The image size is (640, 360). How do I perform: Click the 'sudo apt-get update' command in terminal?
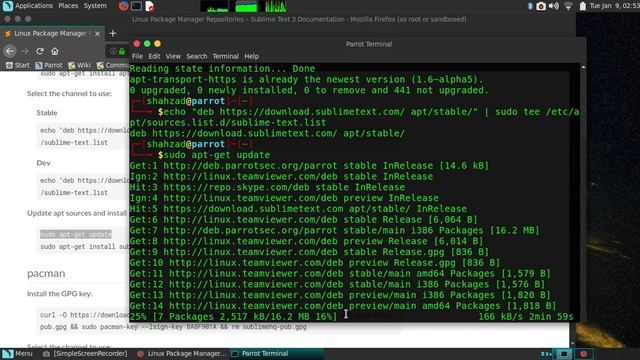[x=217, y=155]
